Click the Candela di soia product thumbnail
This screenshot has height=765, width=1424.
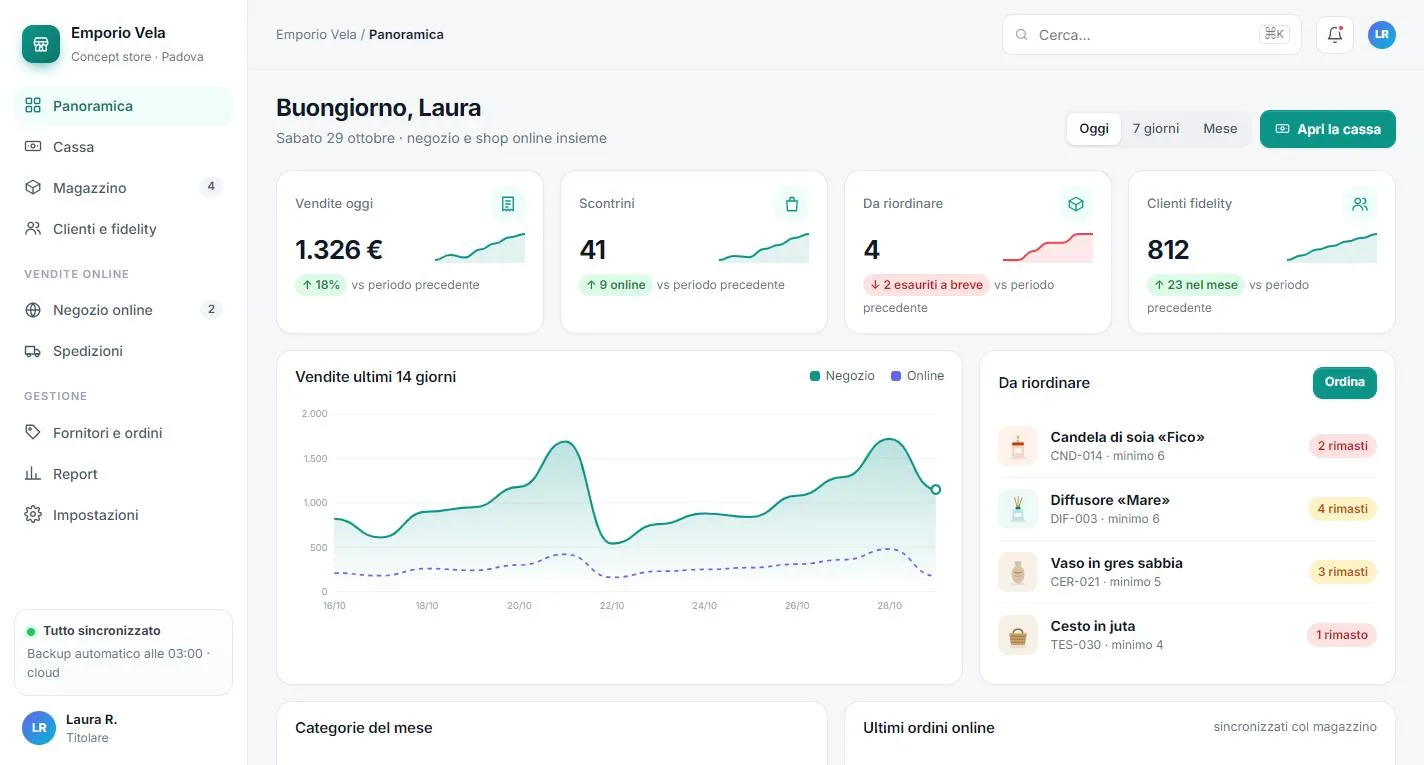1018,446
